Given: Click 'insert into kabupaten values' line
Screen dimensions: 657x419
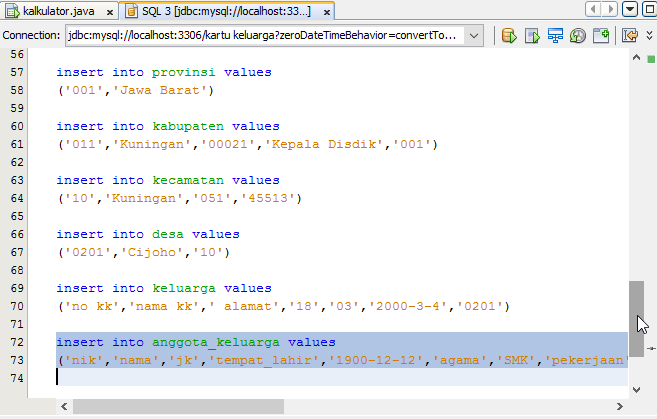Looking at the screenshot, I should click(168, 126).
